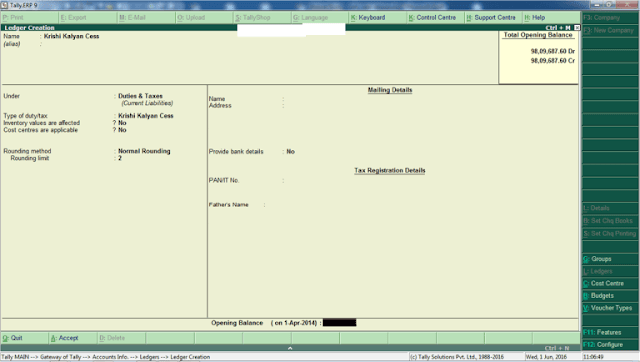Viewport: 640px width, 362px height.
Task: Click the Mailing Details heading
Action: click(390, 90)
